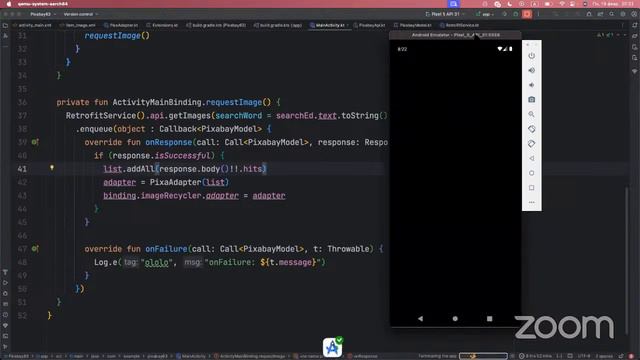The width and height of the screenshot is (640, 360).
Task: Click the rerun app icon in toolbar
Action: click(504, 14)
